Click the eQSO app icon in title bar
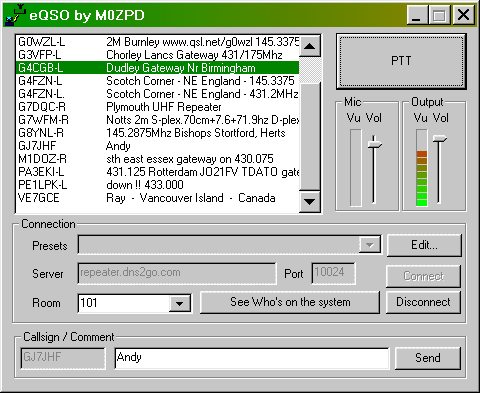The height and width of the screenshot is (393, 480). tap(15, 15)
